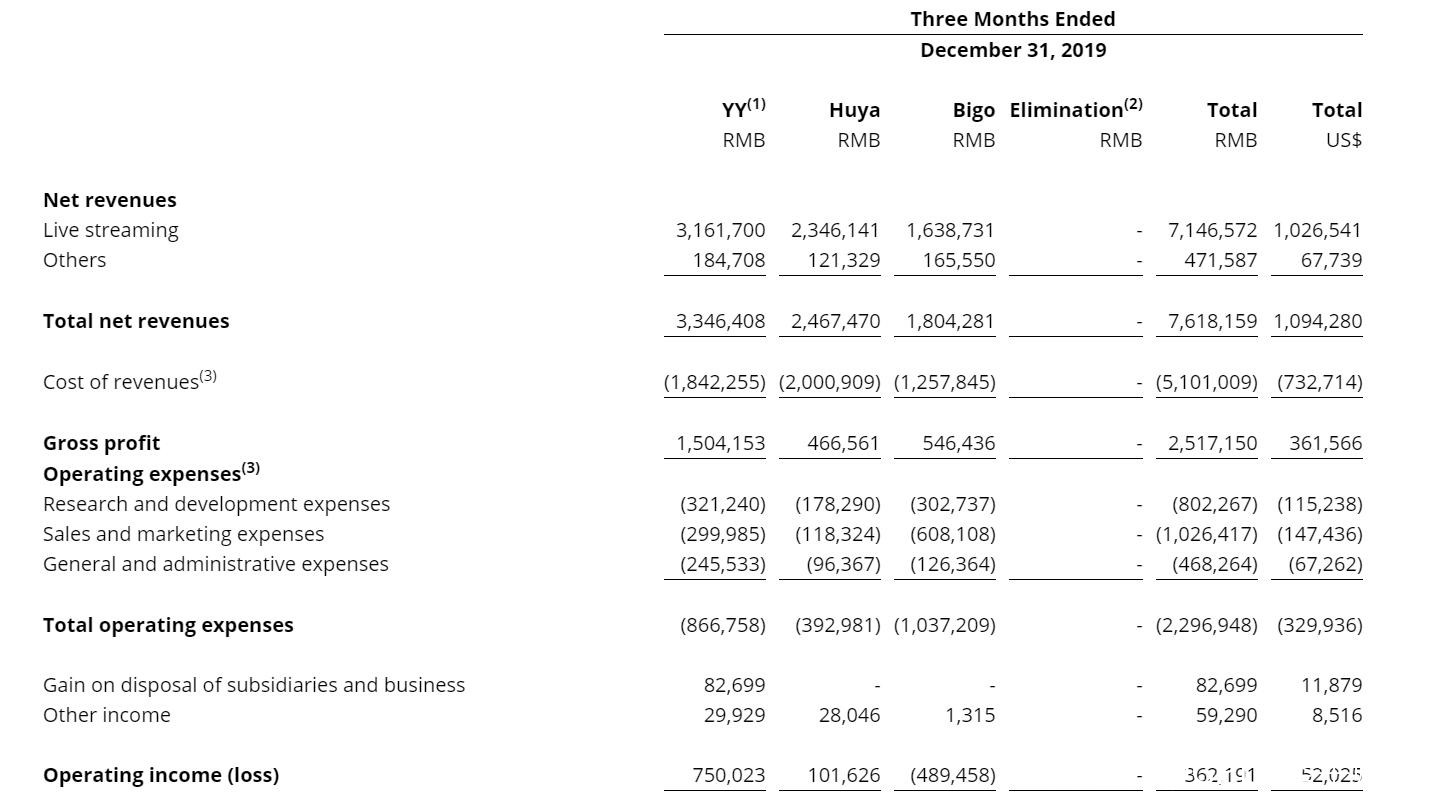The image size is (1436, 805).
Task: Click the "Three Months Ended" heading
Action: pos(1012,19)
